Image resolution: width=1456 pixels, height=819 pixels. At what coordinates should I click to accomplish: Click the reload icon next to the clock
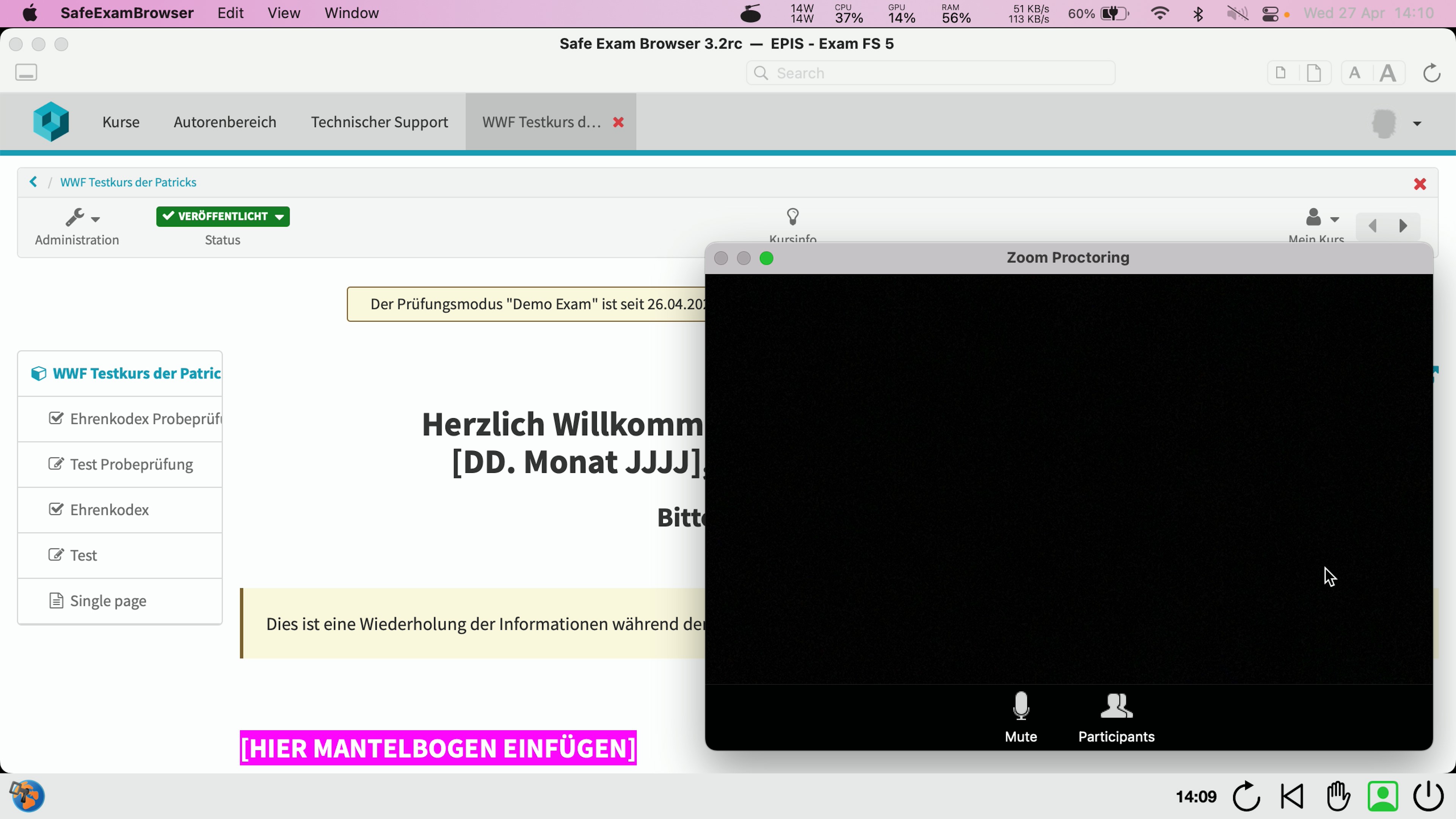[1246, 796]
